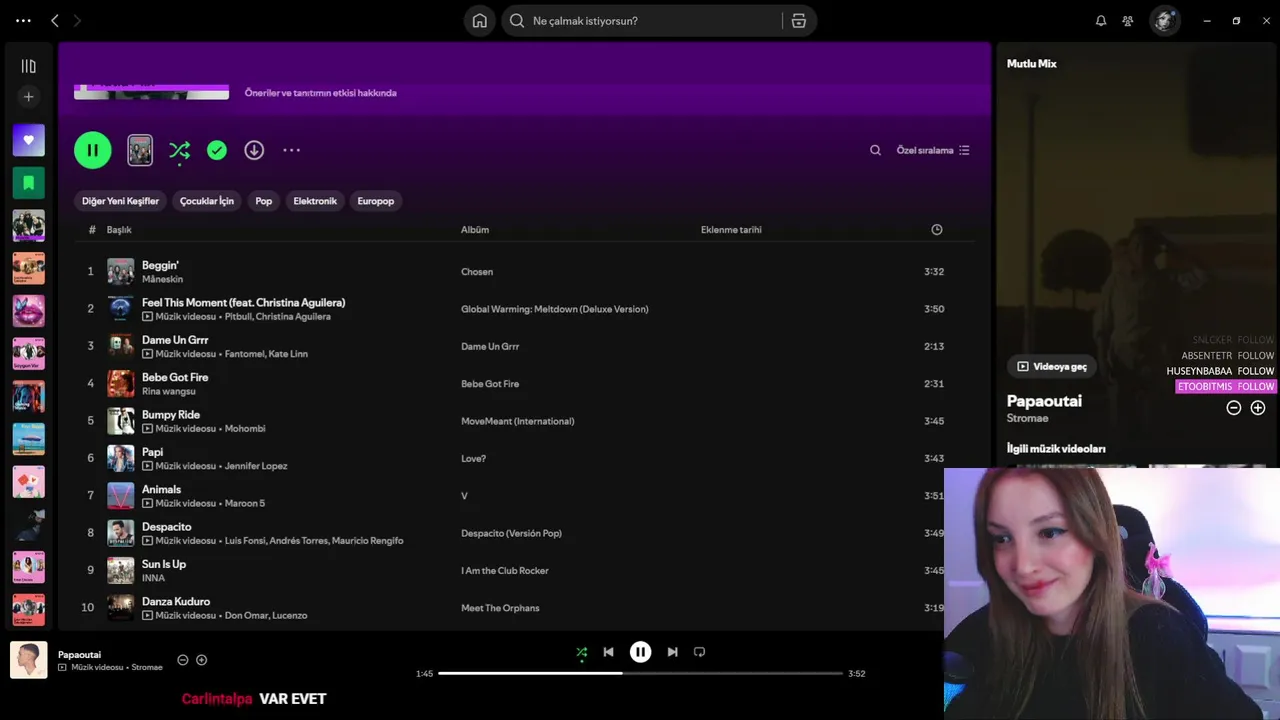Viewport: 1280px width, 720px height.
Task: Open Papaoutai title in right panel
Action: click(x=1044, y=401)
